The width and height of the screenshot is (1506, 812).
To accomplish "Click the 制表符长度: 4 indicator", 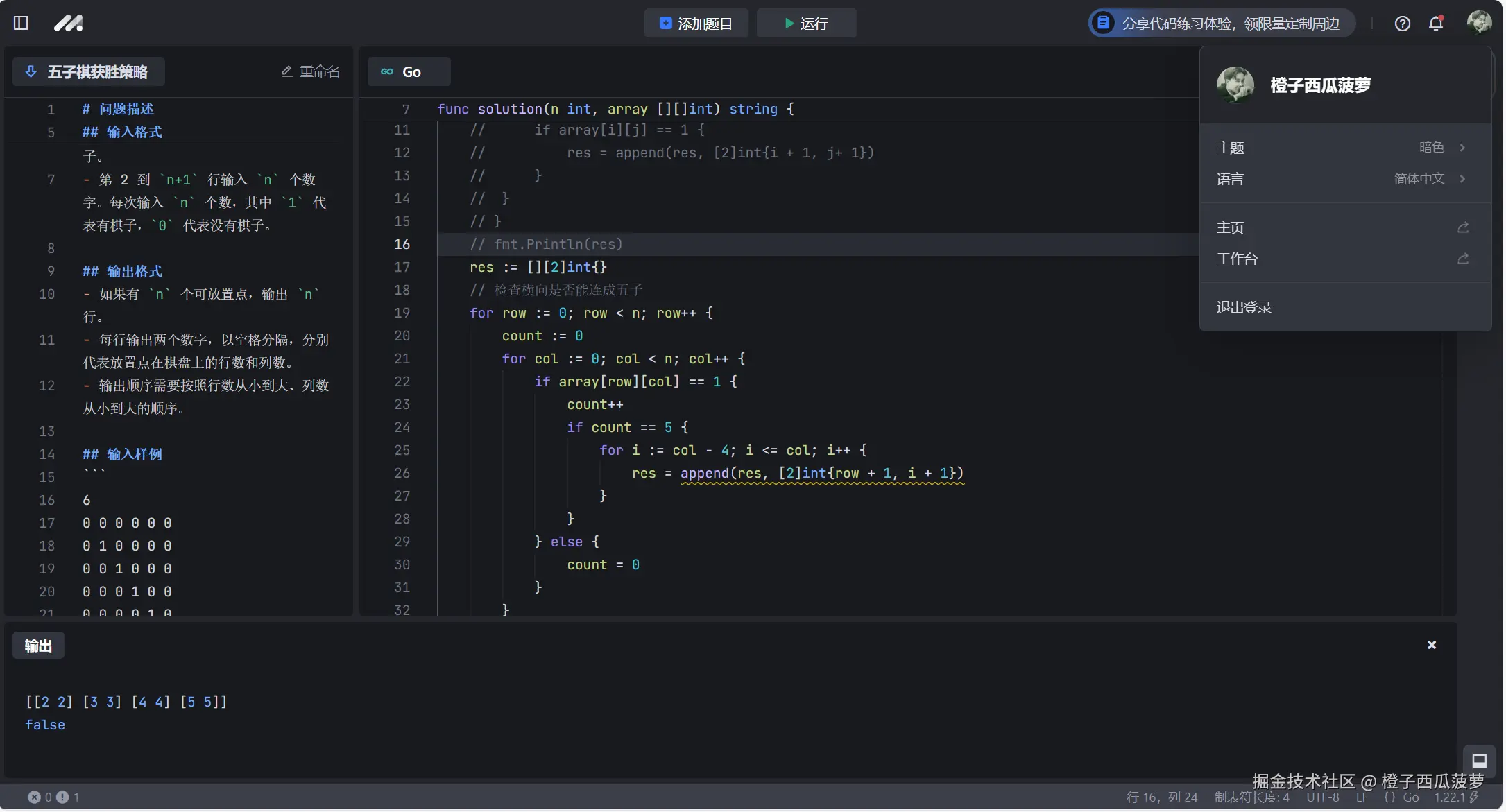I will point(1251,797).
